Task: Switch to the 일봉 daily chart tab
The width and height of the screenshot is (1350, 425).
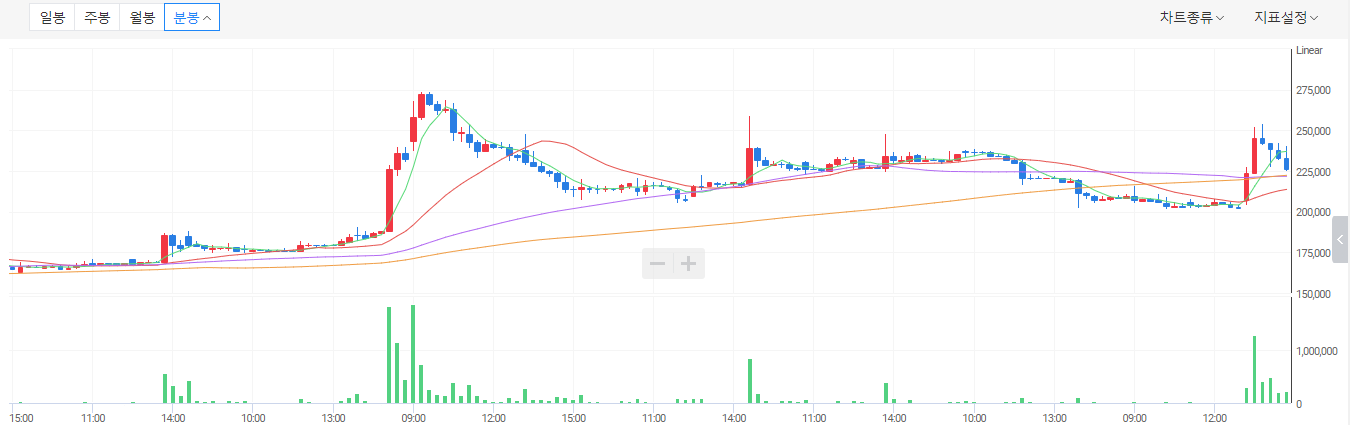Action: pyautogui.click(x=52, y=18)
